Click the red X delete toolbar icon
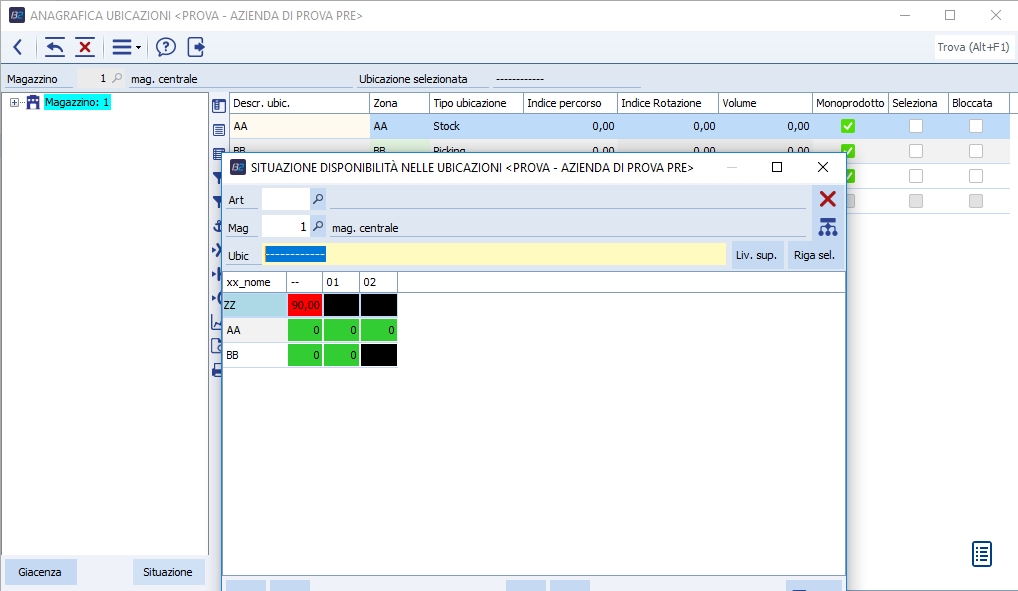Viewport: 1018px width, 591px height. point(85,47)
